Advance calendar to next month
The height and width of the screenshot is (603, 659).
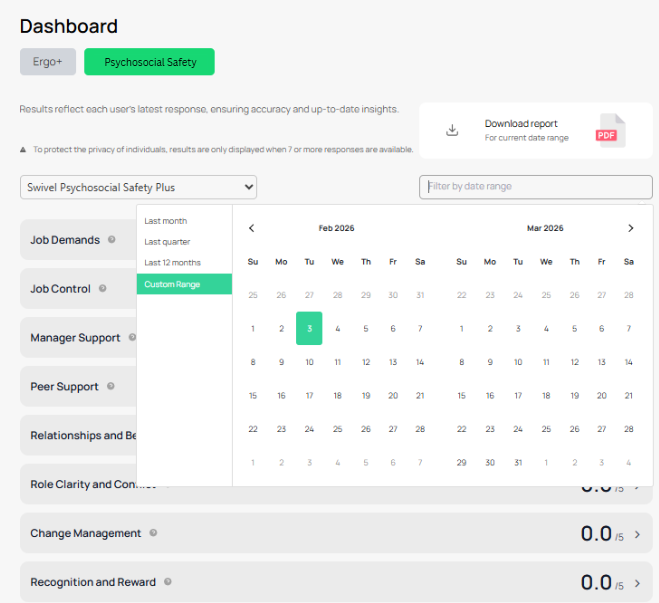(x=630, y=228)
